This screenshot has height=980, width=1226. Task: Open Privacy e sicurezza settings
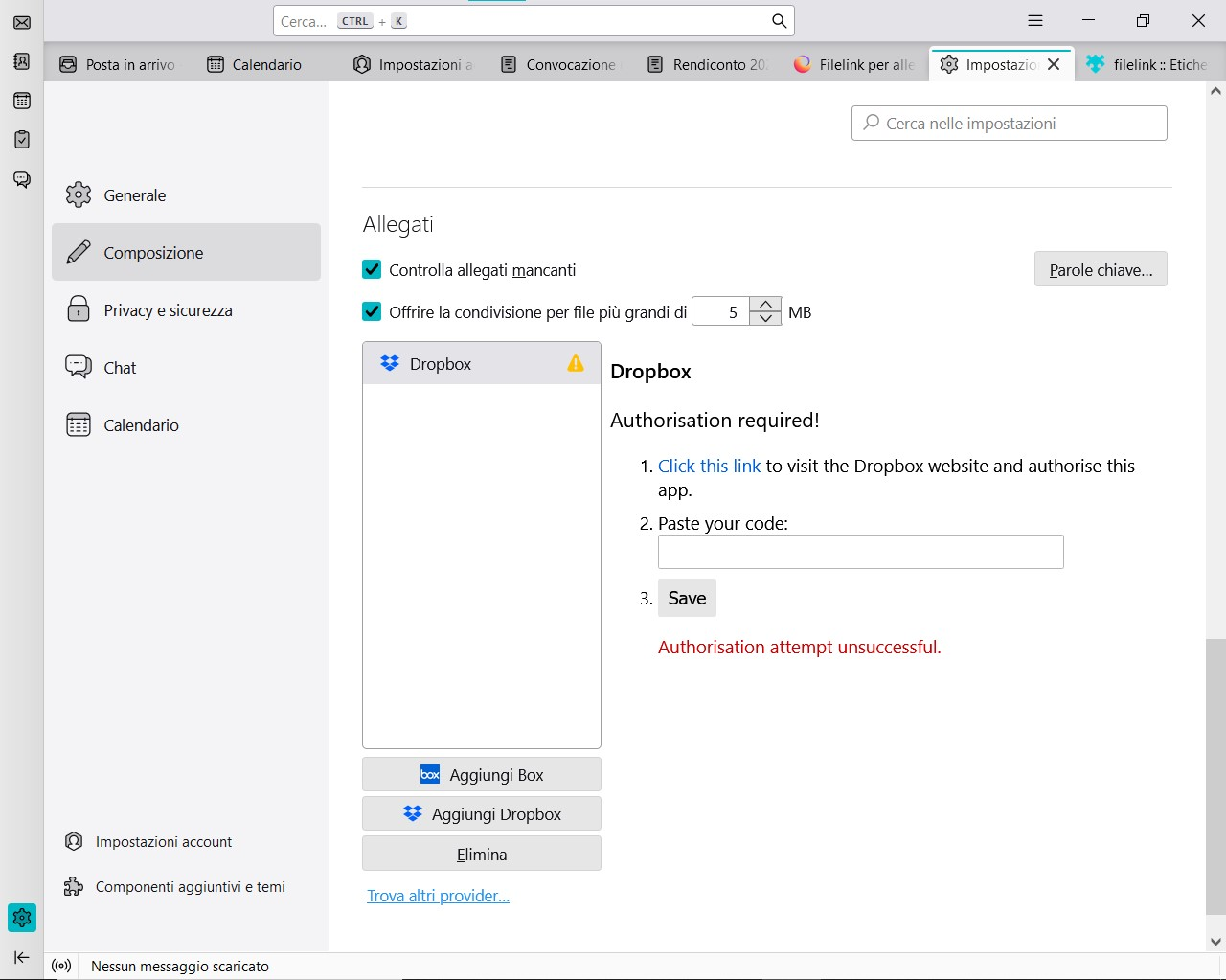[186, 309]
